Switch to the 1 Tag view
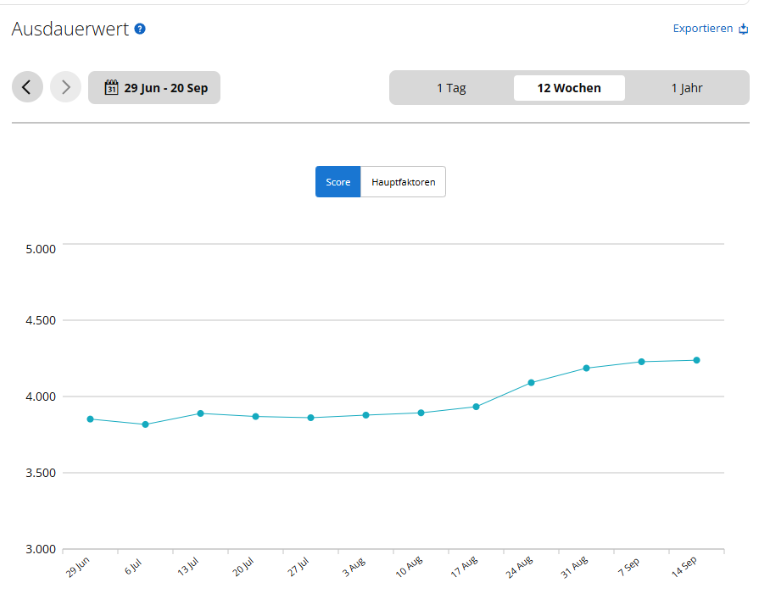This screenshot has height=592, width=767. click(451, 88)
